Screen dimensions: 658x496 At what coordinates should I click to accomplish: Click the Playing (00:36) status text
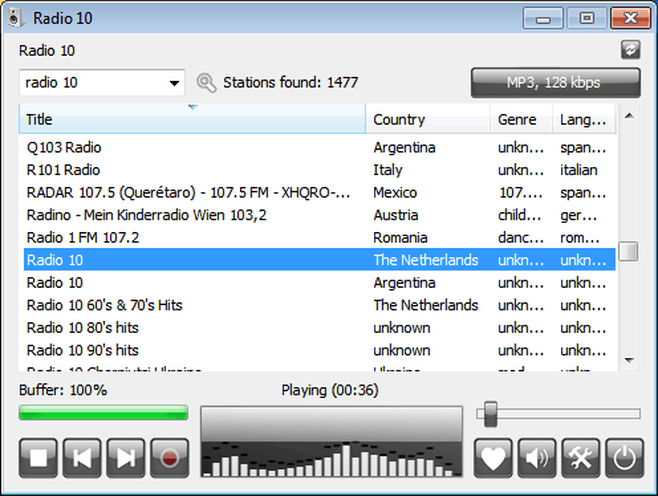coord(330,390)
